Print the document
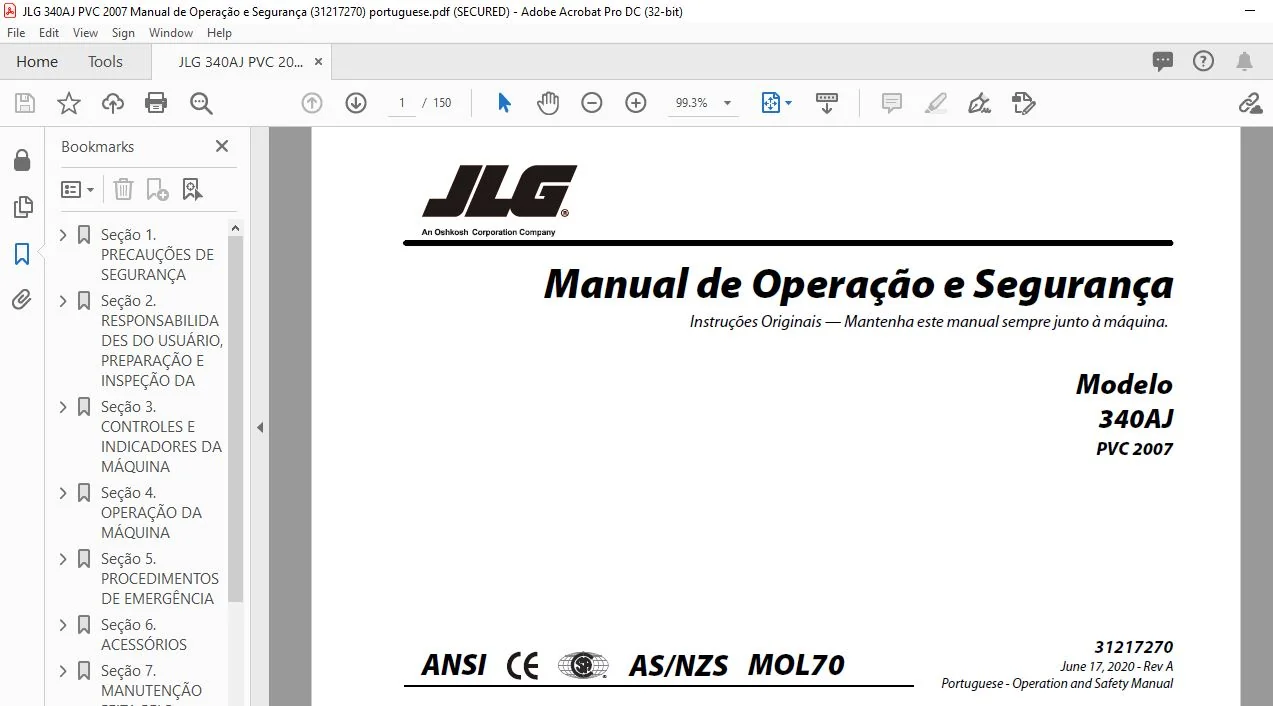This screenshot has height=706, width=1273. tap(156, 103)
